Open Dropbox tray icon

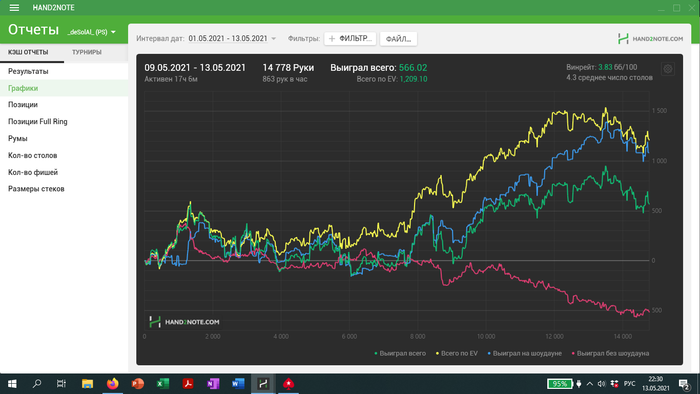click(614, 384)
